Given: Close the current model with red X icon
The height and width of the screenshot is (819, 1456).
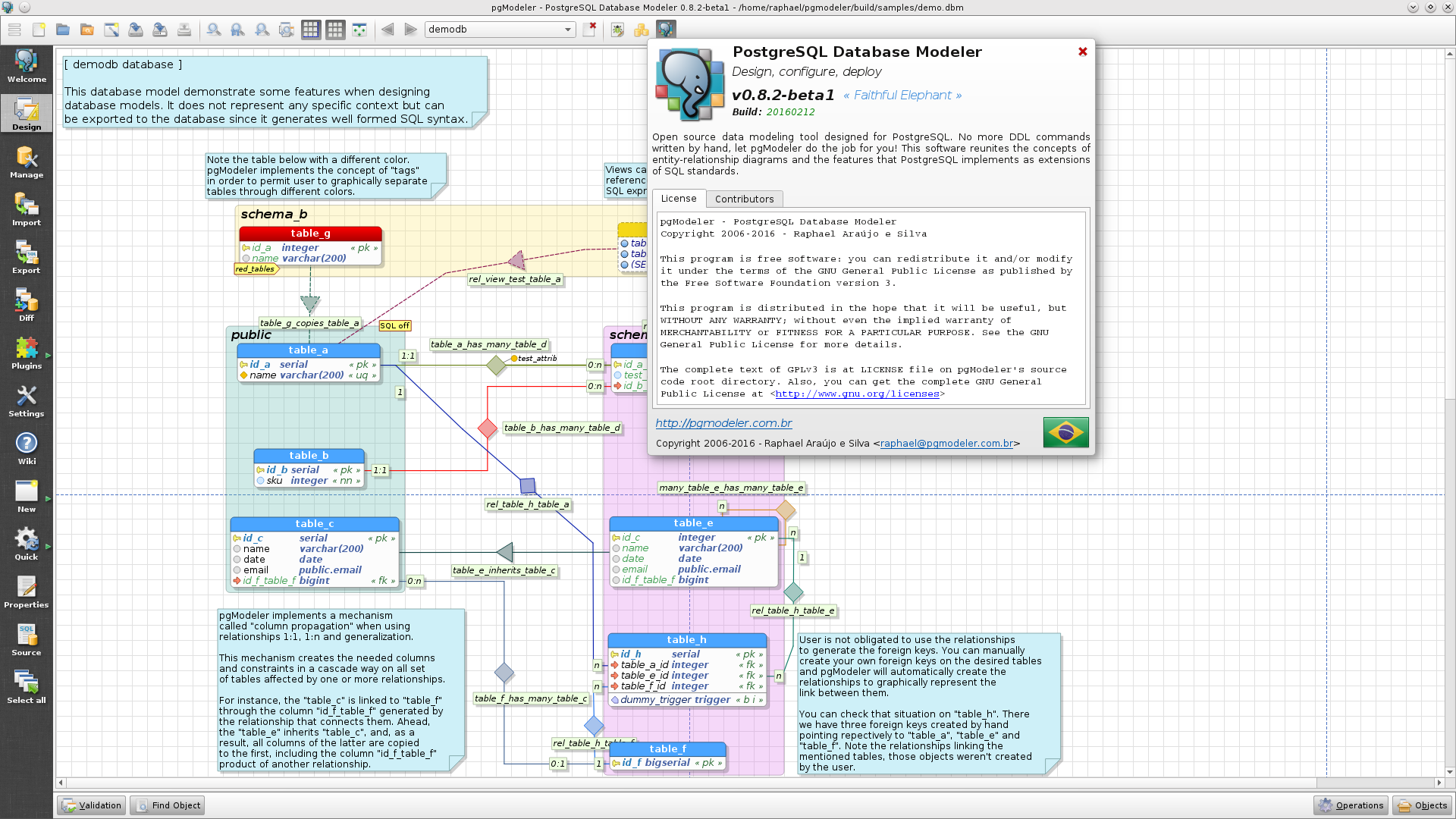Looking at the screenshot, I should click(x=590, y=30).
